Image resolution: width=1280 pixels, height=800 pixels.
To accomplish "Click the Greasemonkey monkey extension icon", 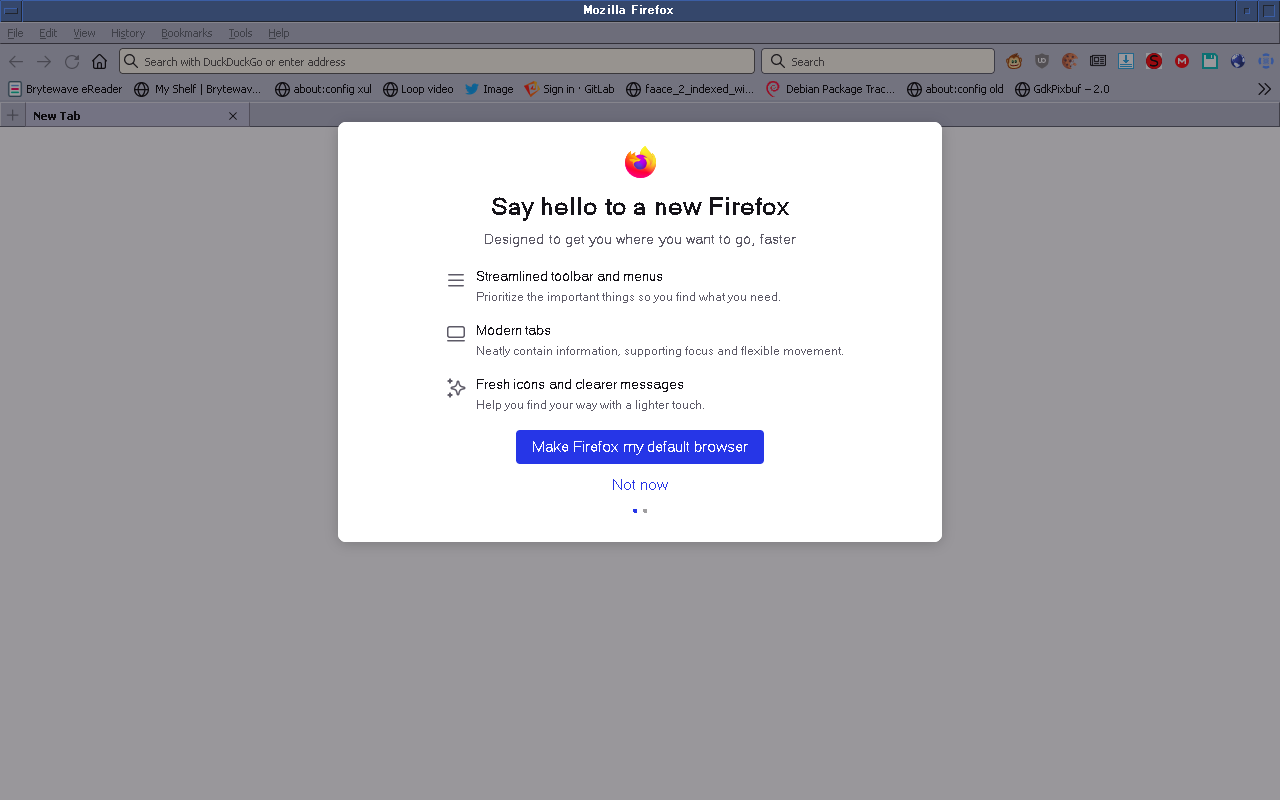I will pyautogui.click(x=1014, y=61).
